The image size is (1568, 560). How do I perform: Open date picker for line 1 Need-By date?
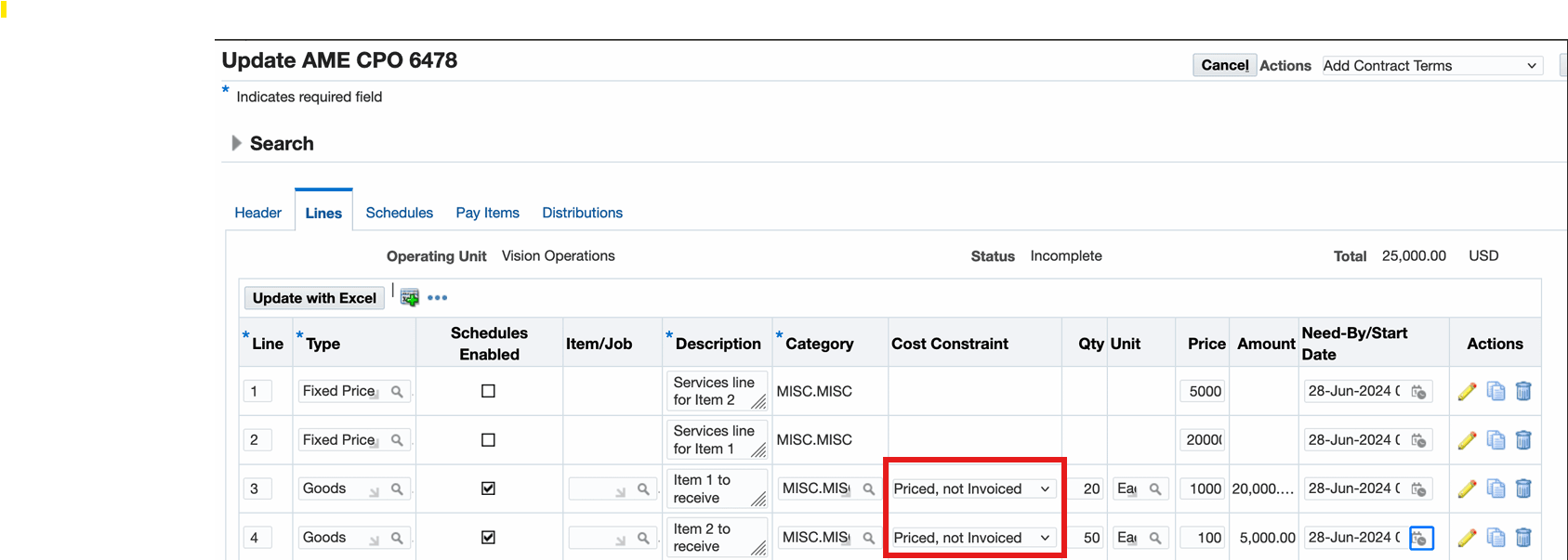[x=1418, y=392]
